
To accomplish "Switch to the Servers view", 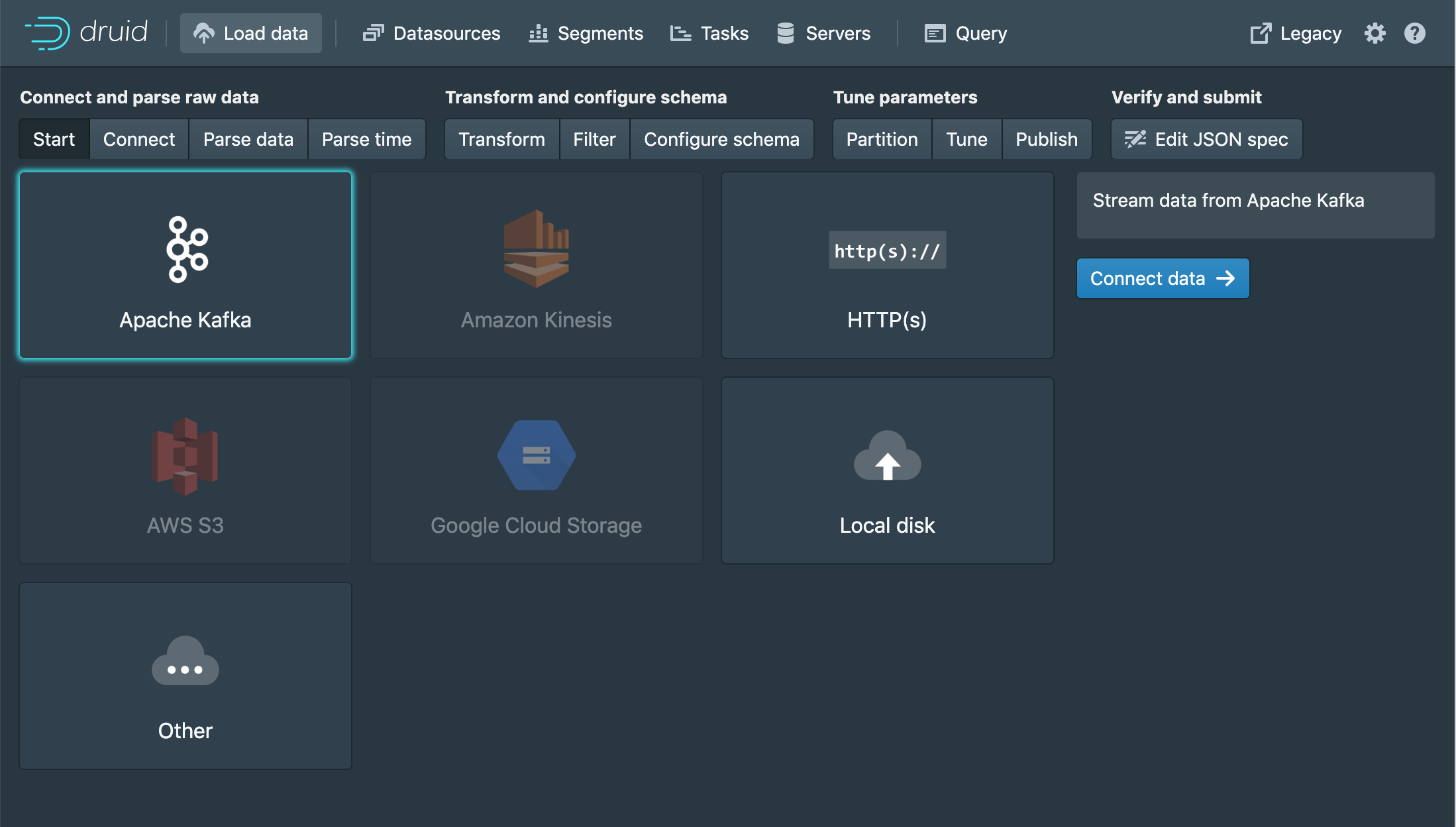I will 823,33.
